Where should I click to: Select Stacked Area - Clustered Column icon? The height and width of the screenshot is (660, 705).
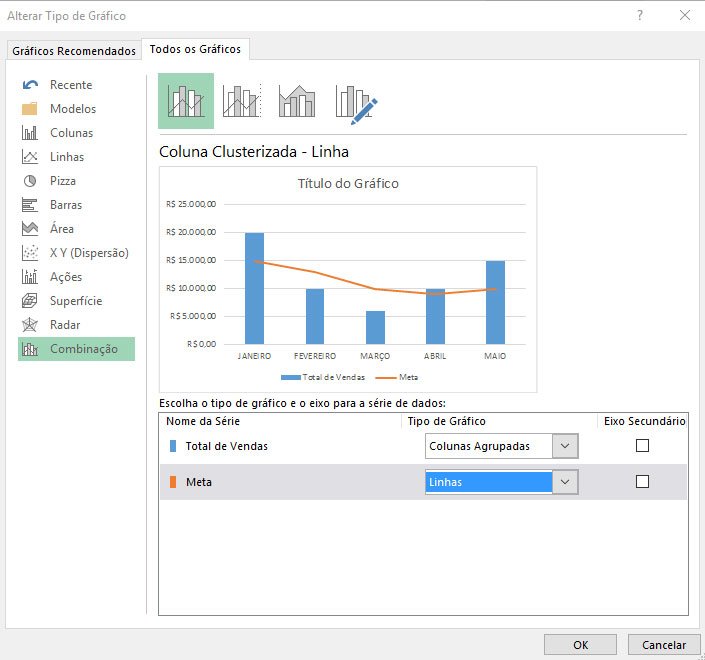click(x=297, y=101)
